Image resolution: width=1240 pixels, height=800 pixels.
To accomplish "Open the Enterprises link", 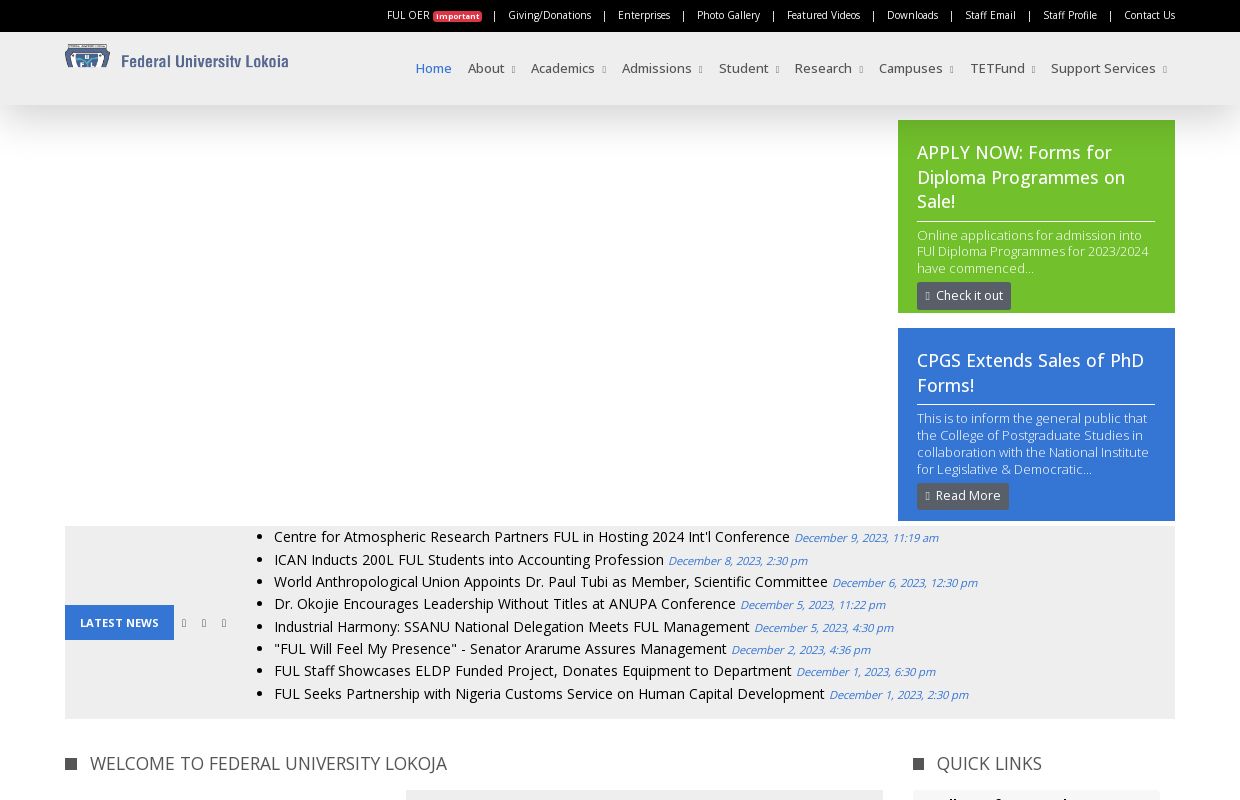I will coord(644,15).
